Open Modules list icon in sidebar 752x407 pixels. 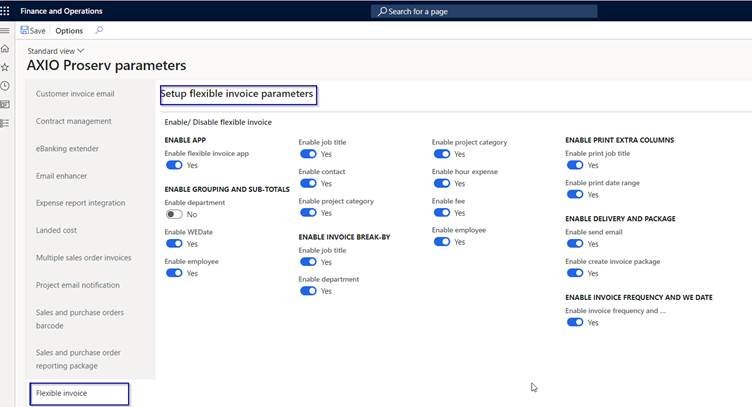tap(6, 123)
